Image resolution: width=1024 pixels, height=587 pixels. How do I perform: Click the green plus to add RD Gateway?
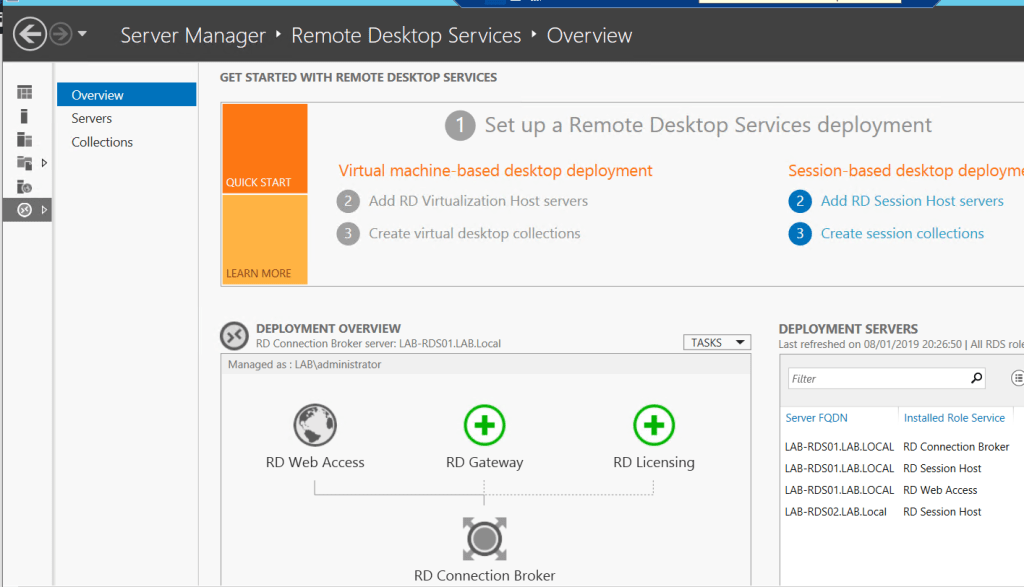click(484, 424)
